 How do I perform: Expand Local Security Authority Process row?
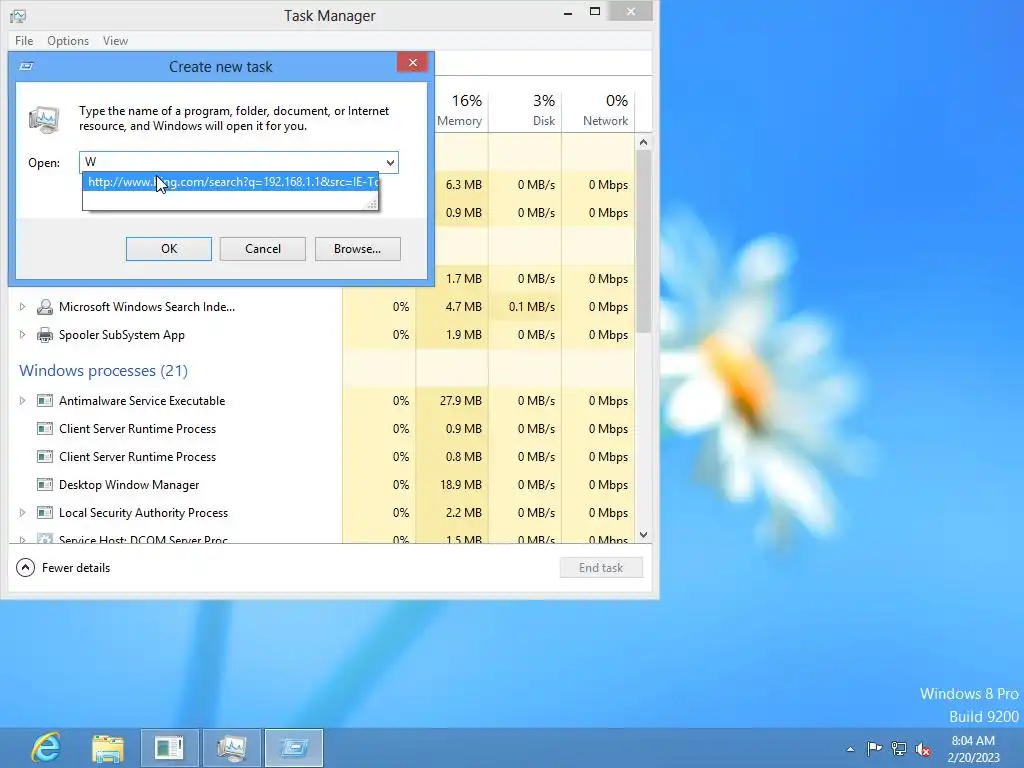(x=22, y=513)
